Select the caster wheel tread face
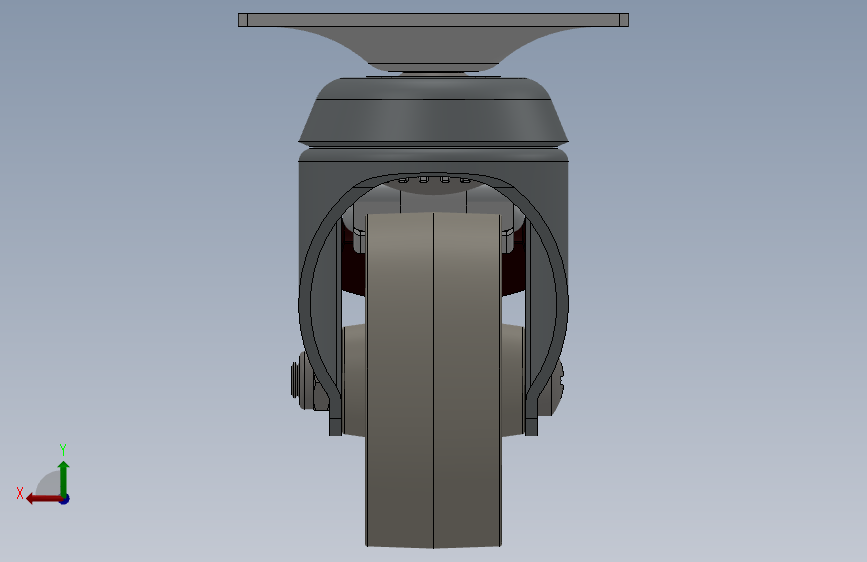This screenshot has height=562, width=867. tap(434, 380)
